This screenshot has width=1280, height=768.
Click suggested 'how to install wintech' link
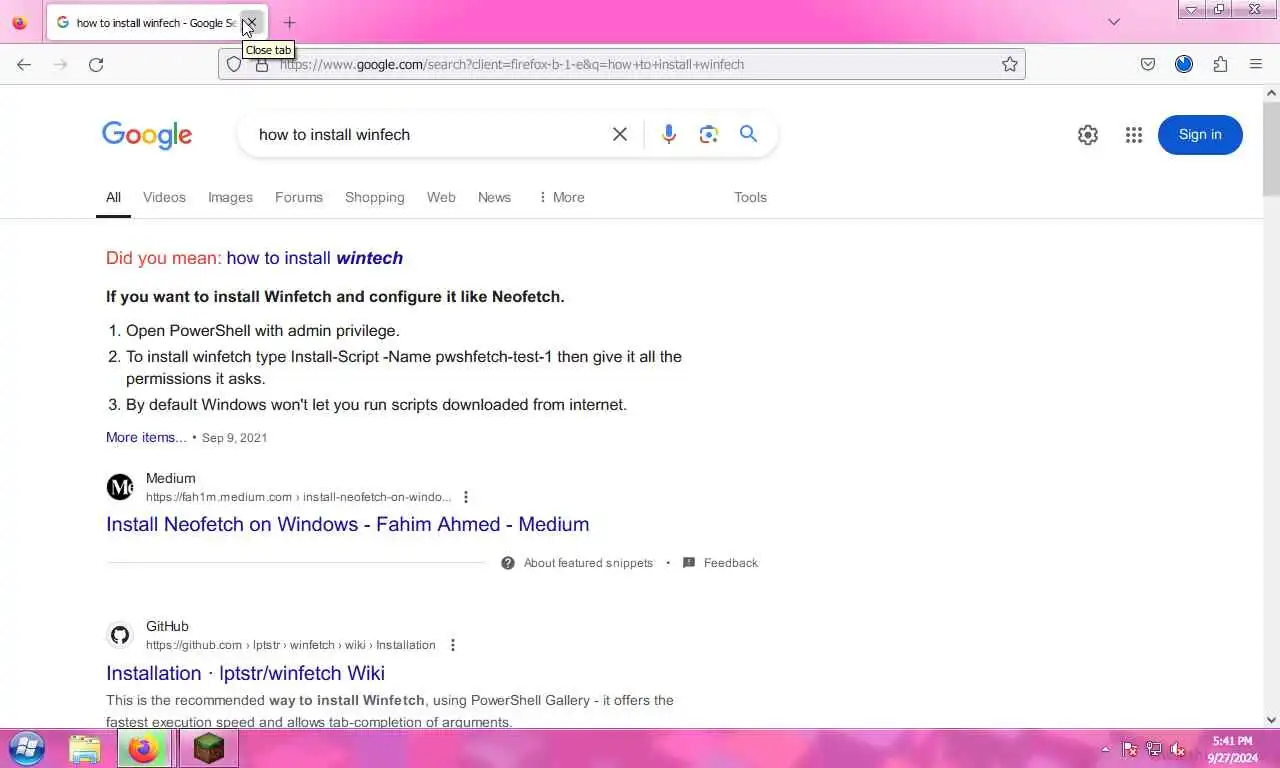point(315,258)
